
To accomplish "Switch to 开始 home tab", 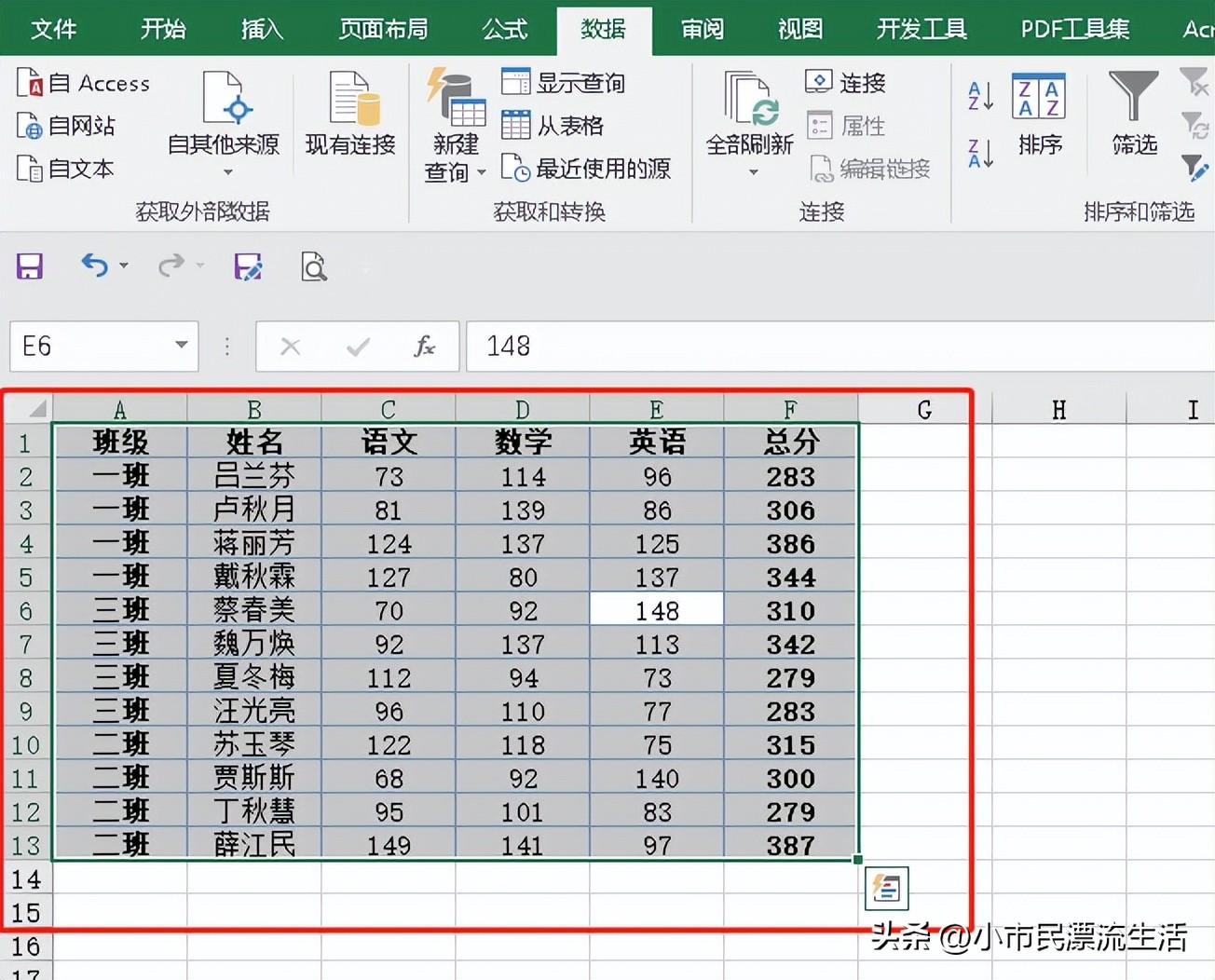I will (x=163, y=29).
